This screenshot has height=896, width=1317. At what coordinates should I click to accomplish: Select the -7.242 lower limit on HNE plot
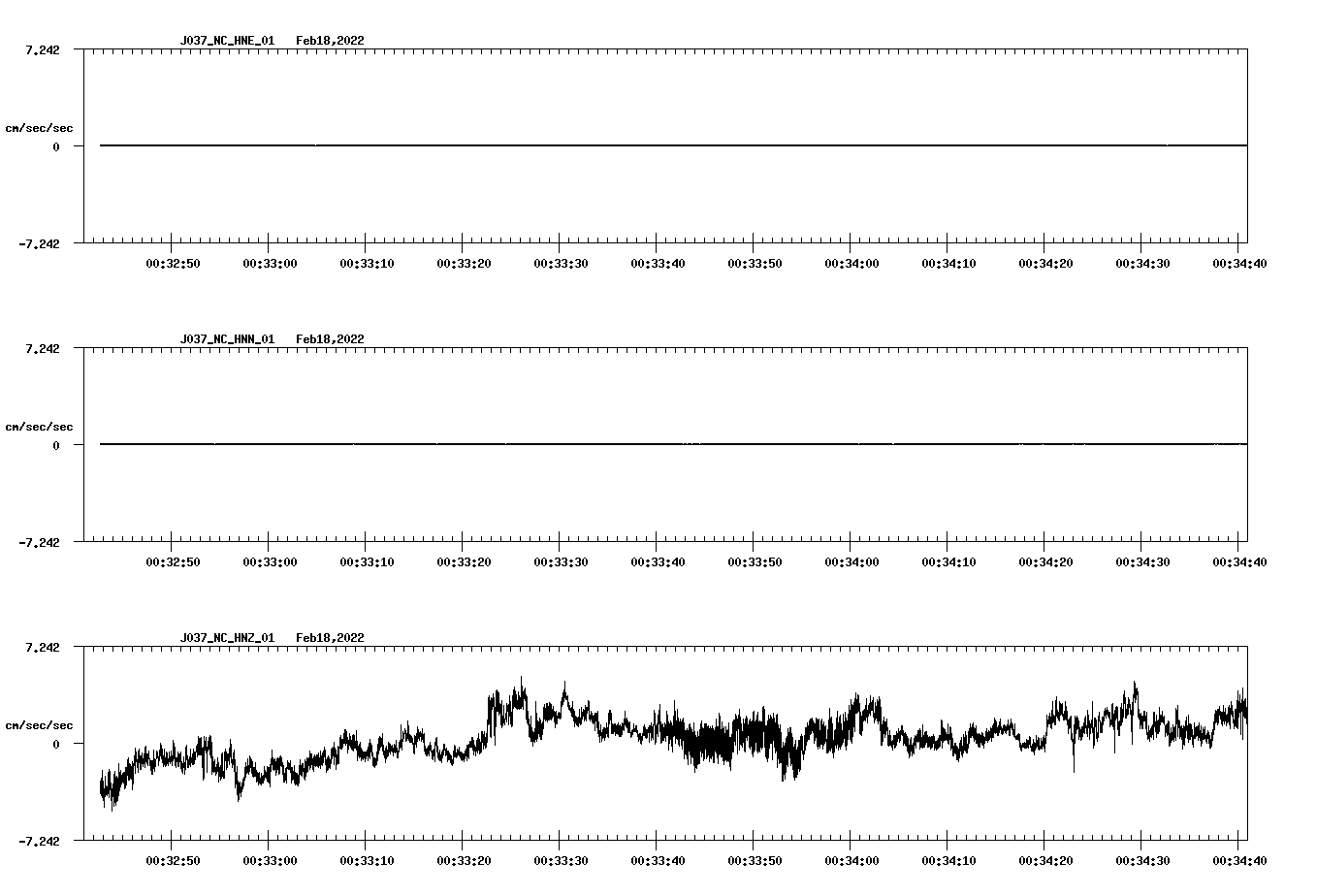pos(39,243)
